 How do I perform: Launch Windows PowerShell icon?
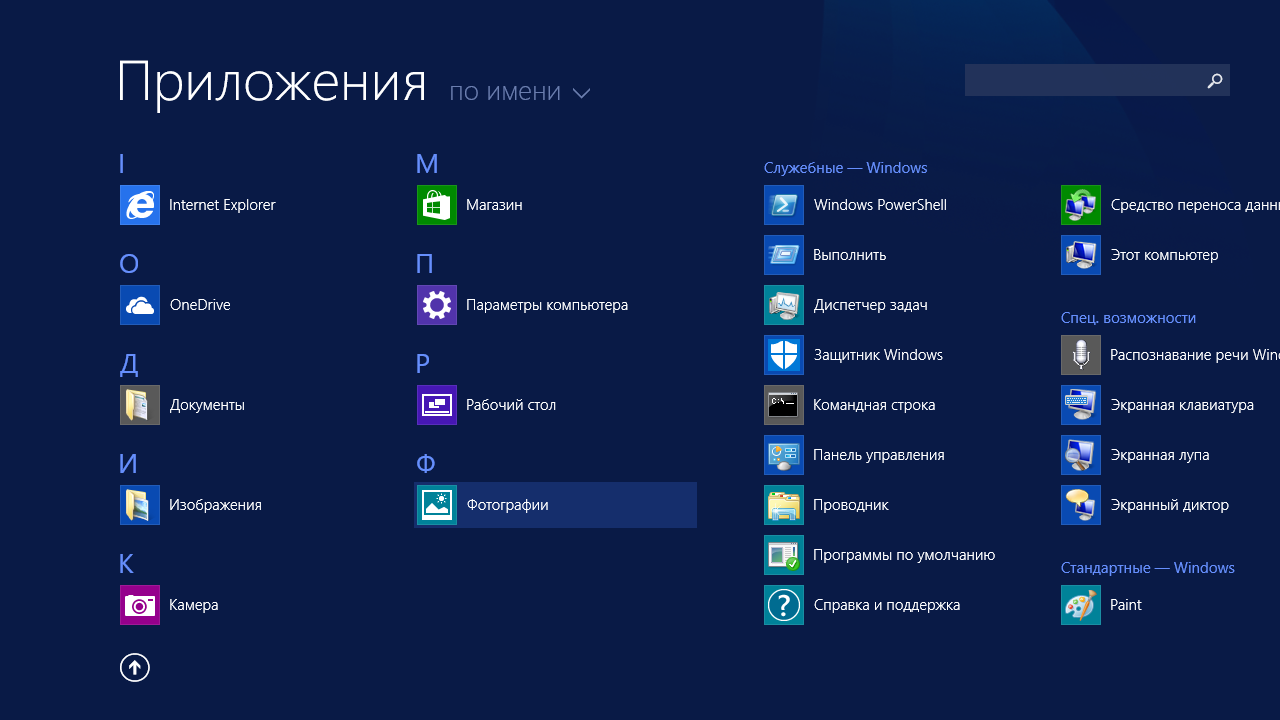click(784, 205)
